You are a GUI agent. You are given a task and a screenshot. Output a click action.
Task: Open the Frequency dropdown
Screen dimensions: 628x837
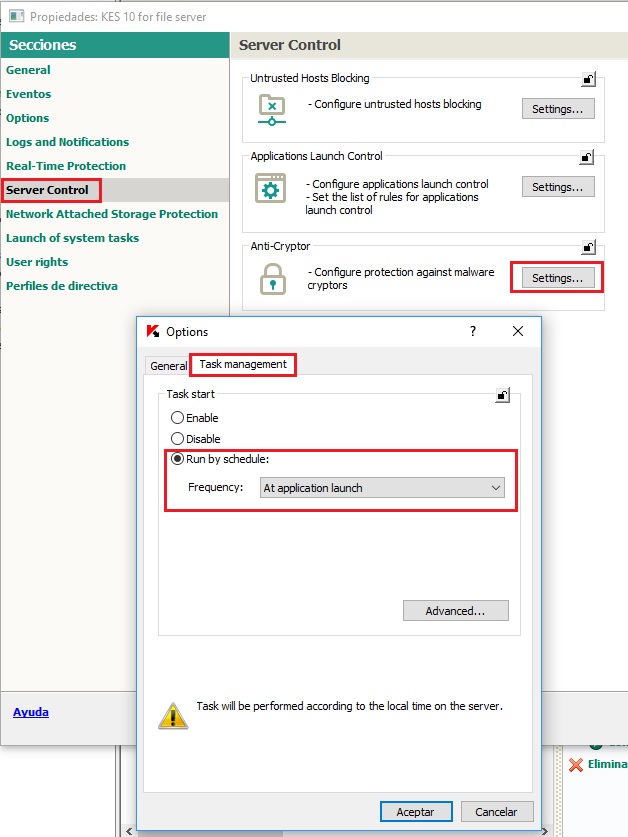[x=382, y=487]
